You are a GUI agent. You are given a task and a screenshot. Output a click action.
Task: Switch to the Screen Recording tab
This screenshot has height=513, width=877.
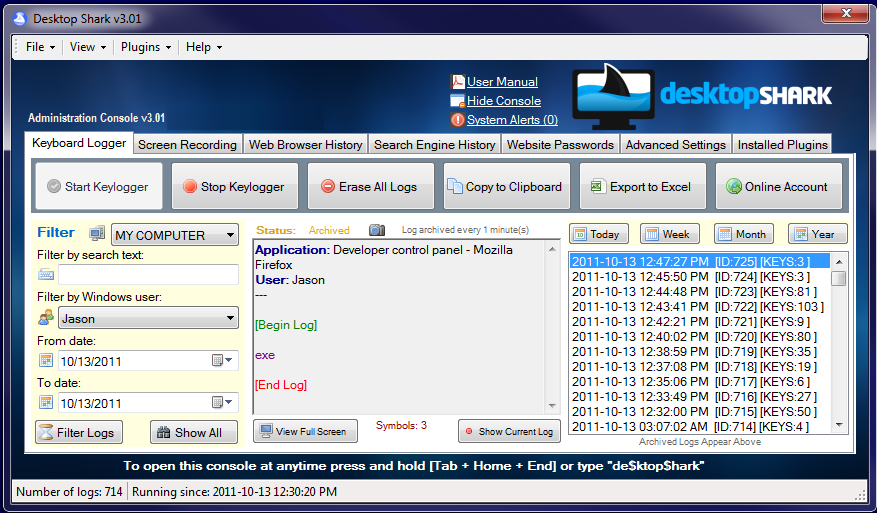tap(187, 144)
